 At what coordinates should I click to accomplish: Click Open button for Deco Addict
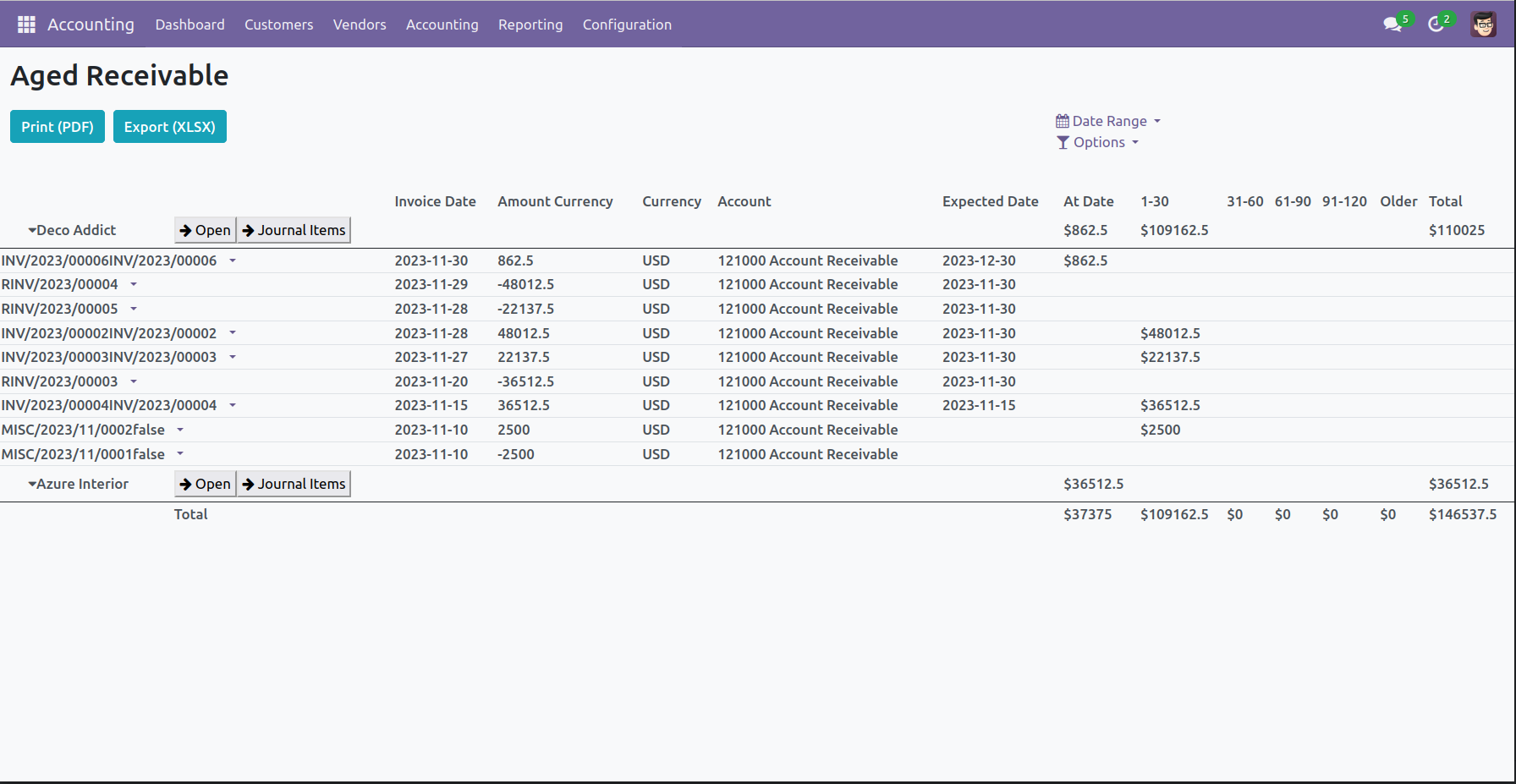(205, 230)
